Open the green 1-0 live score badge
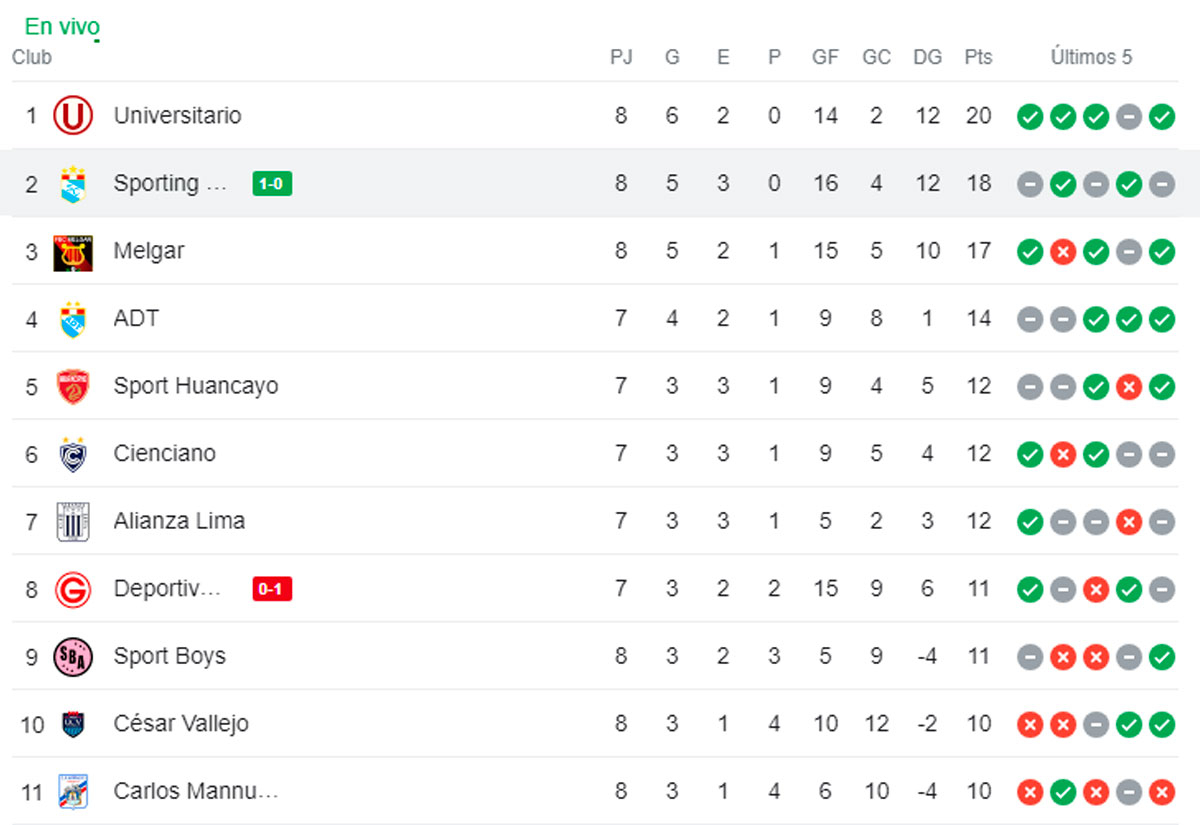Viewport: 1200px width, 825px height. [x=272, y=184]
